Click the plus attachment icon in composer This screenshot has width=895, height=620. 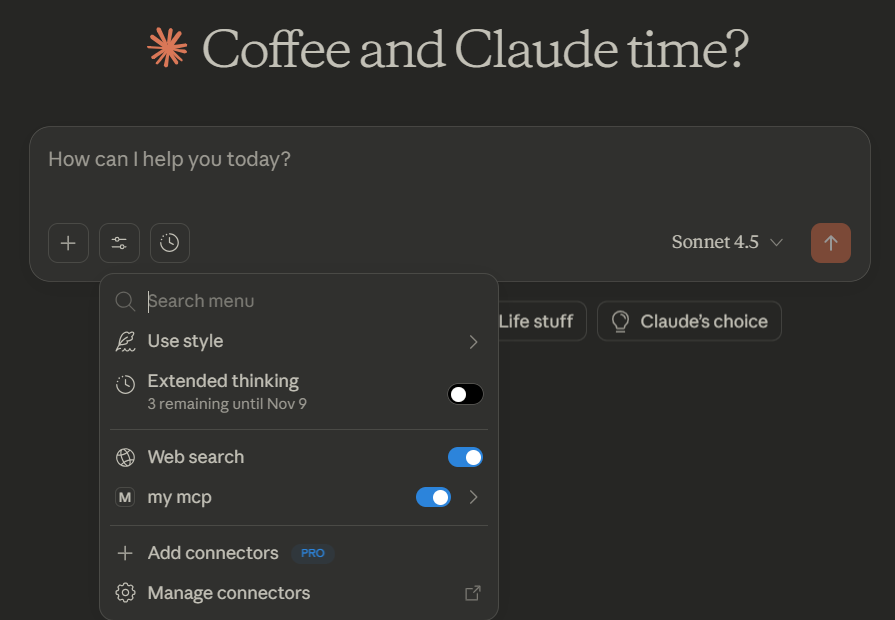[x=68, y=242]
